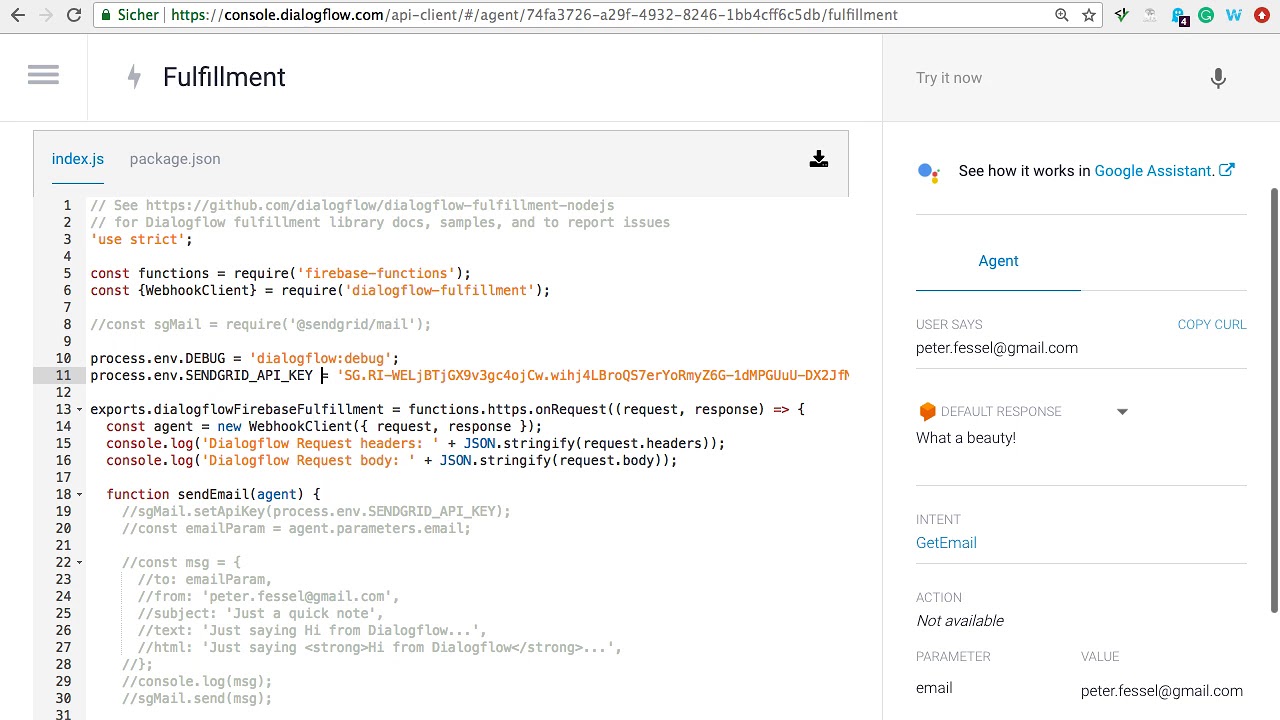Image resolution: width=1280 pixels, height=720 pixels.
Task: Click the require('firebase-functions') line
Action: pos(280,273)
